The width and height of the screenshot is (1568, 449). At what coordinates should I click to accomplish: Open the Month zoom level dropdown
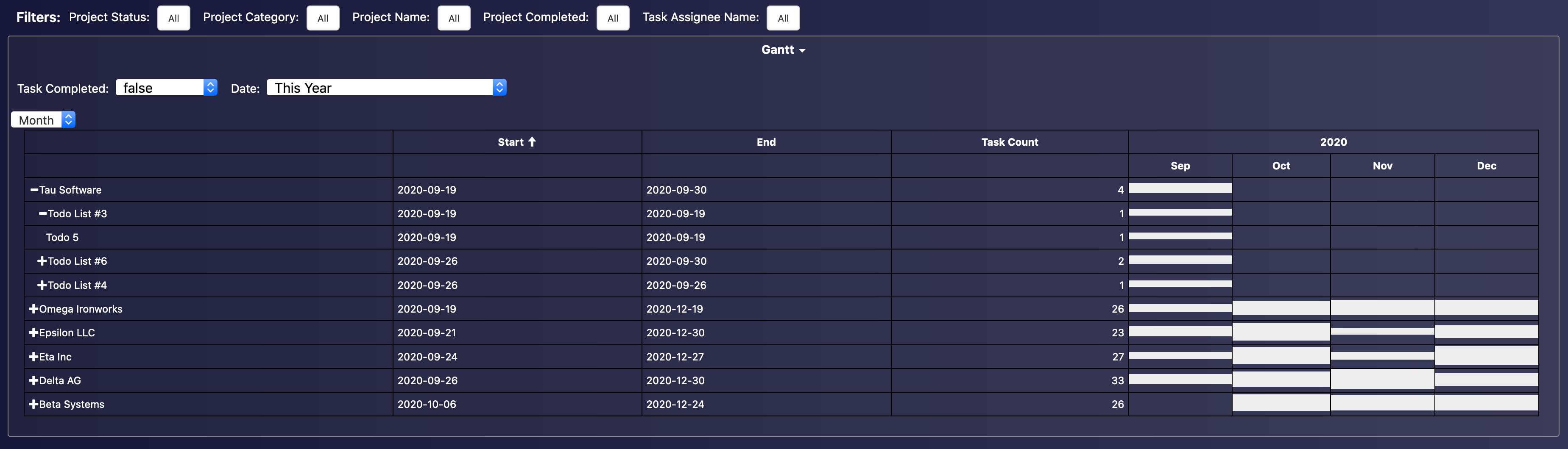coord(42,119)
